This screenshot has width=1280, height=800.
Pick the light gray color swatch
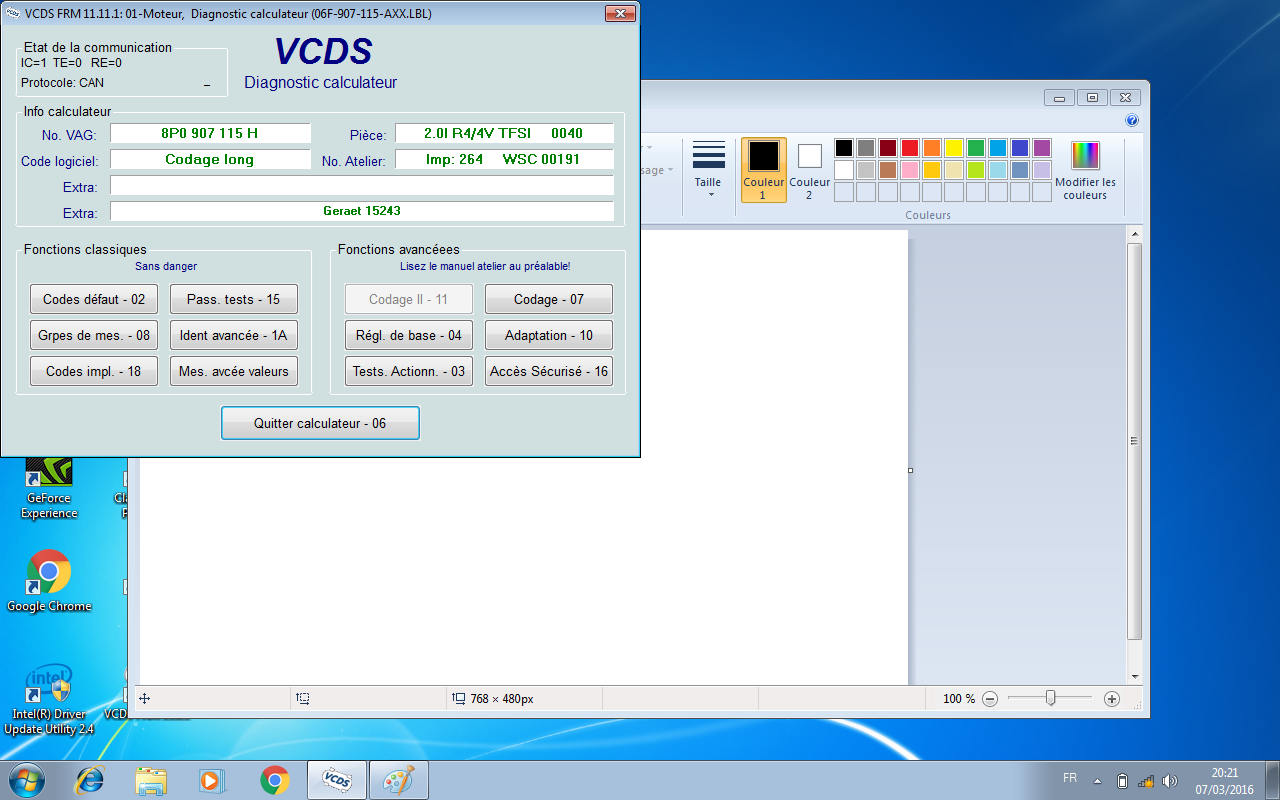point(866,170)
